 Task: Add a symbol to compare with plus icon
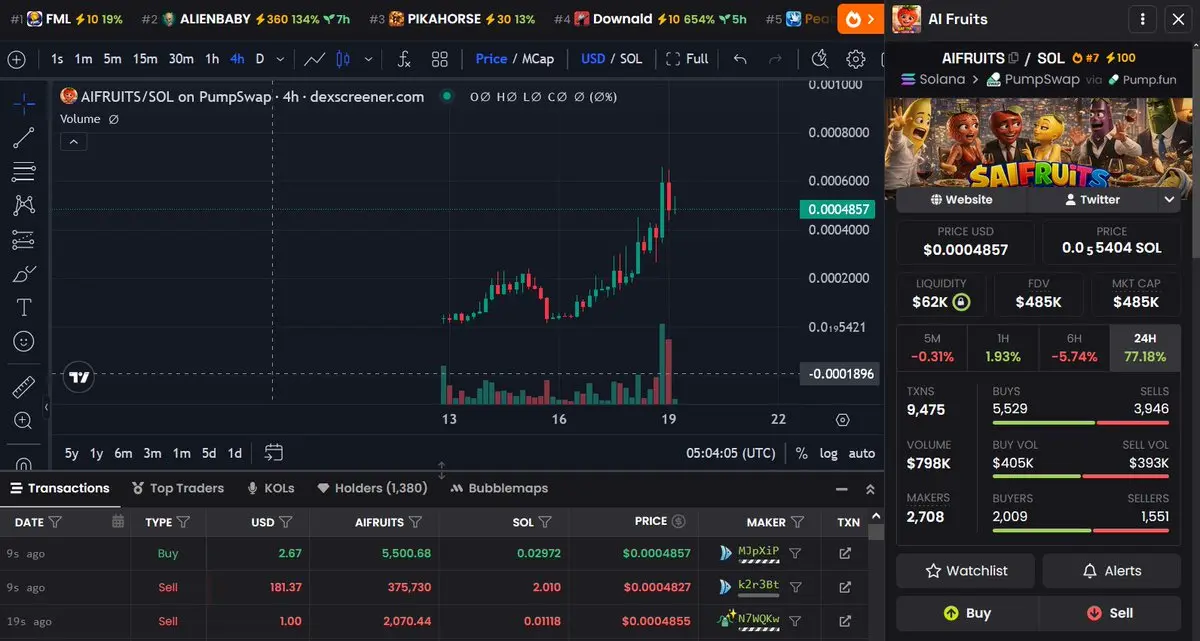pos(16,59)
